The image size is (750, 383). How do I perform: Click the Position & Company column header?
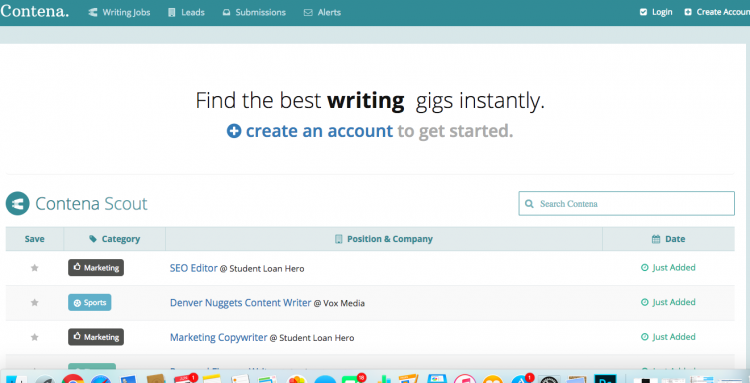[x=384, y=239]
